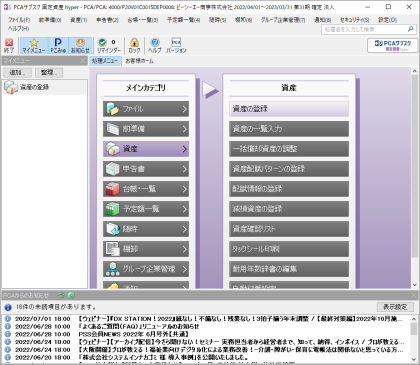Image resolution: width=420 pixels, height=365 pixels.
Task: Toggle the お知らせ notification toolbar button
Action: (x=80, y=46)
